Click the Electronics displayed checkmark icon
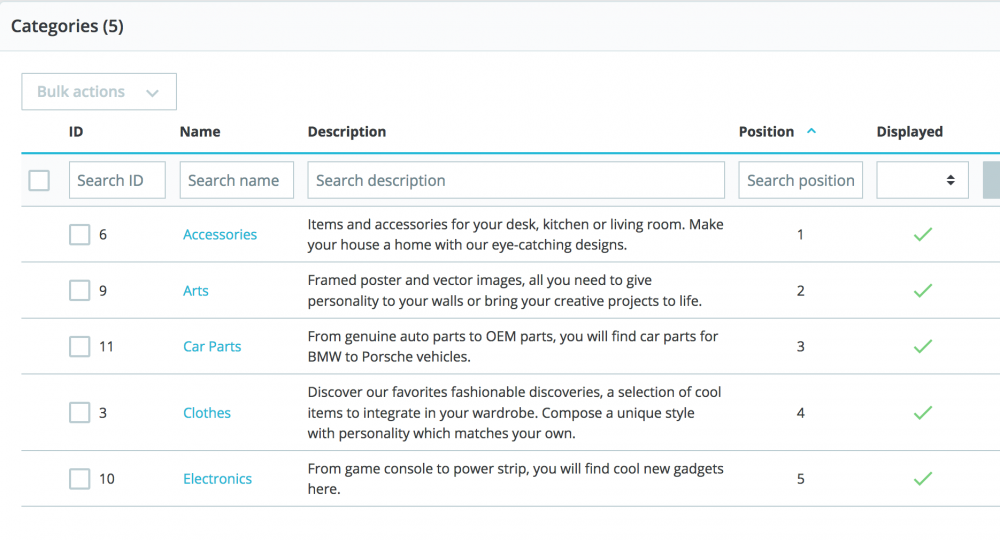Viewport: 1000px width, 540px height. [x=923, y=479]
